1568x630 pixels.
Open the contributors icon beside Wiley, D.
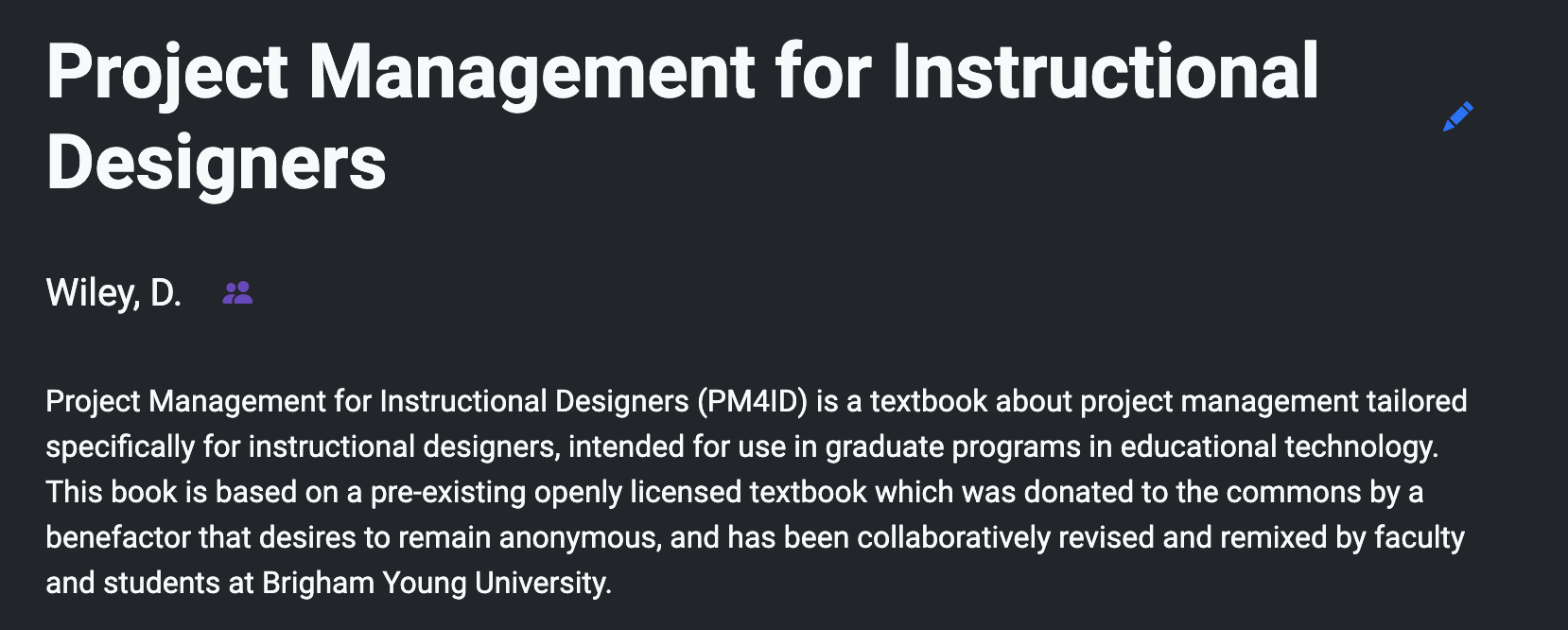click(x=237, y=293)
